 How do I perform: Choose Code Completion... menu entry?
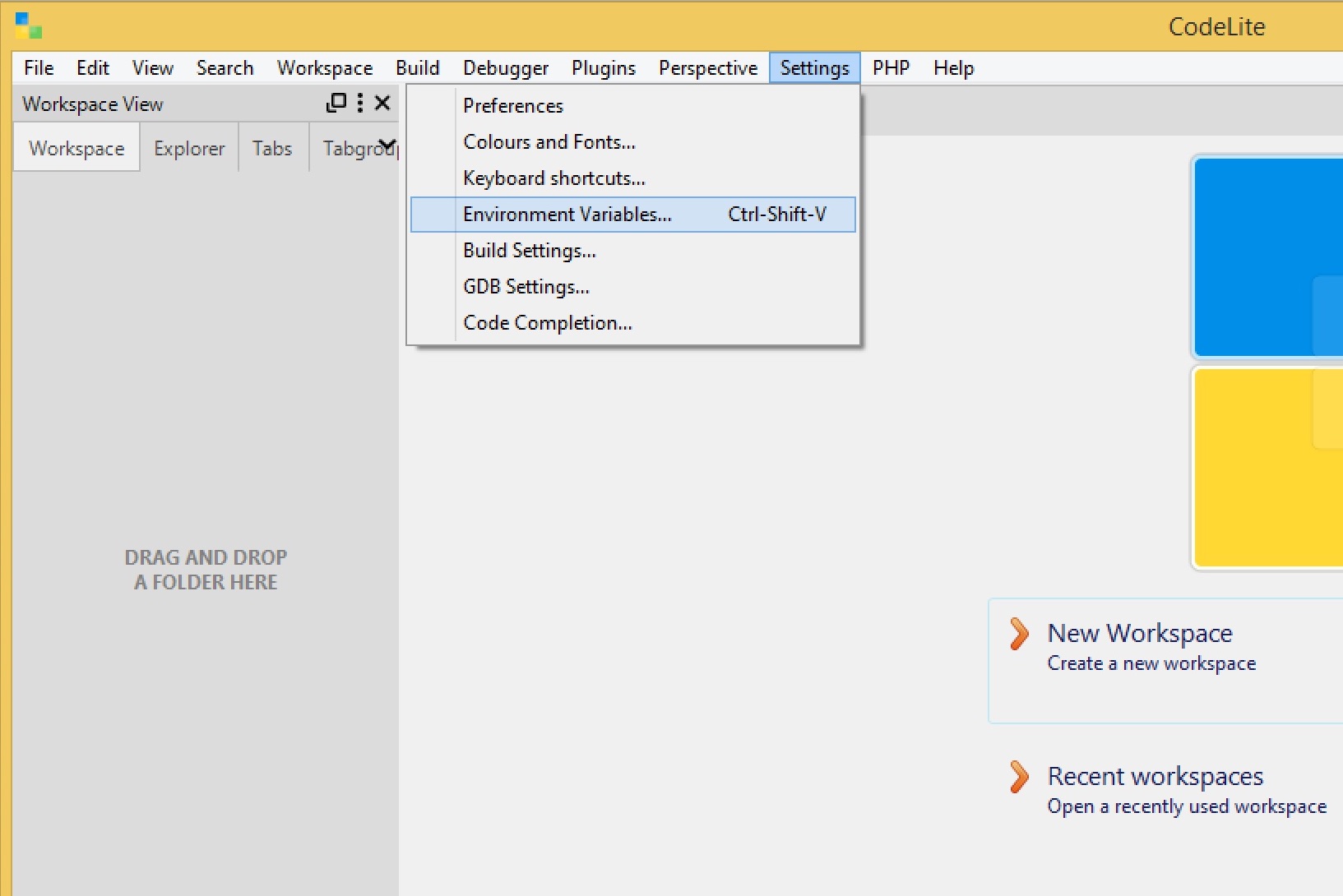coord(633,323)
